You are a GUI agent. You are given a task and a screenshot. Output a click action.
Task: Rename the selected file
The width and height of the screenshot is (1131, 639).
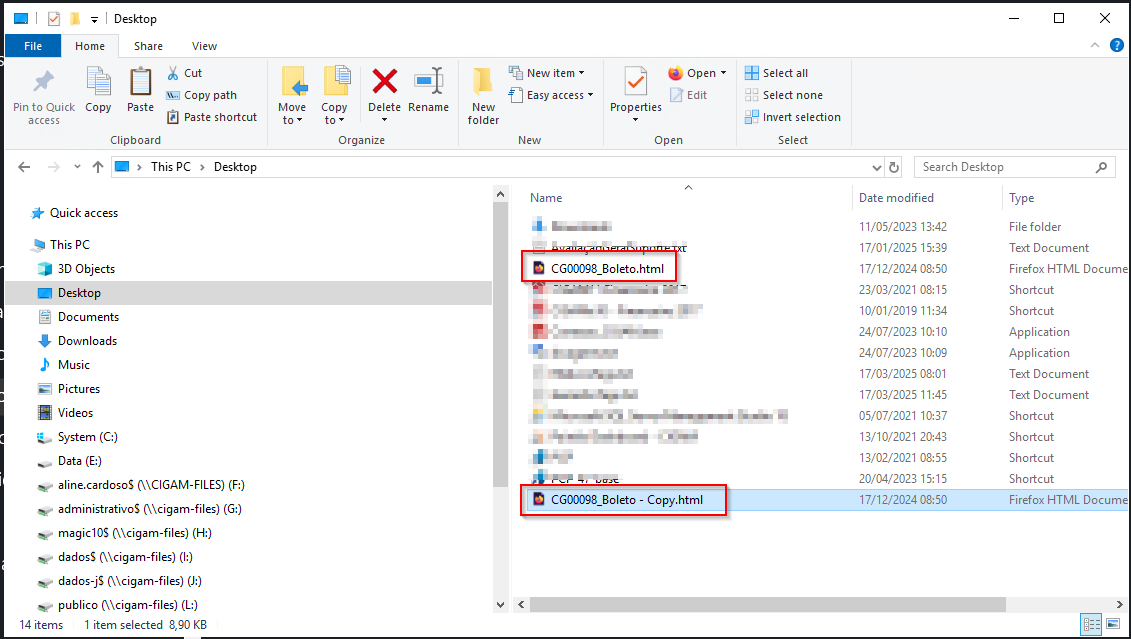click(428, 91)
